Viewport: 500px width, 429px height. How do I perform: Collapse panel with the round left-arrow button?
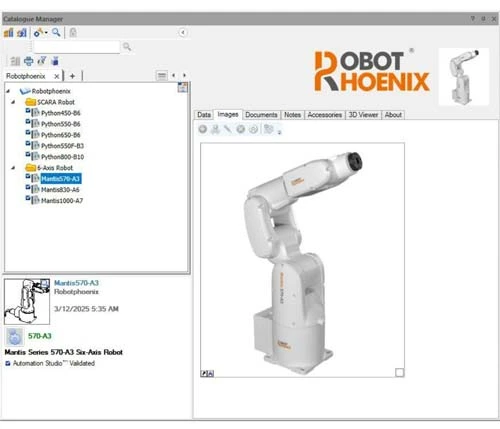183,32
